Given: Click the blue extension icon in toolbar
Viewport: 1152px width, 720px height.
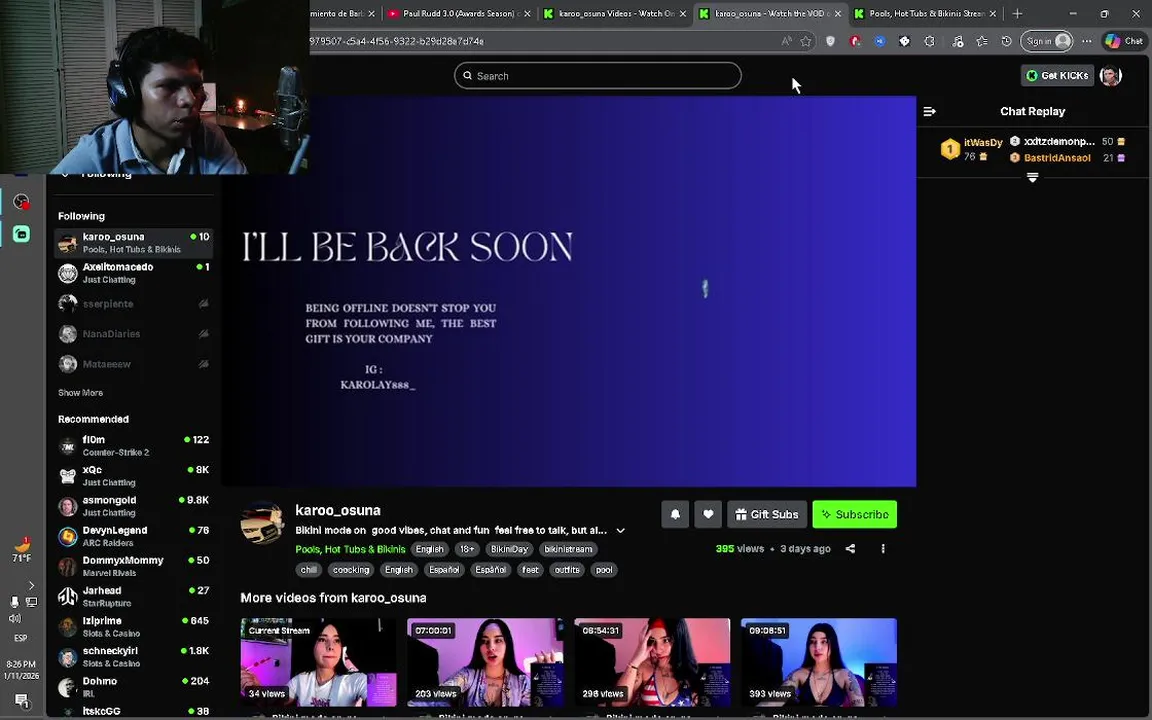Looking at the screenshot, I should pyautogui.click(x=879, y=41).
